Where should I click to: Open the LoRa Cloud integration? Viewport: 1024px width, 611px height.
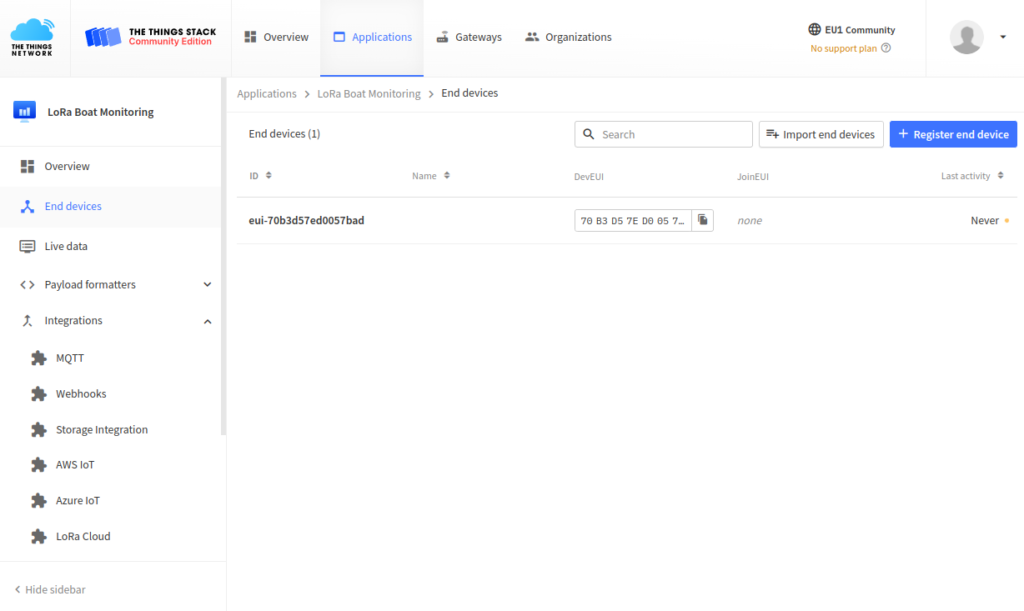click(x=82, y=536)
